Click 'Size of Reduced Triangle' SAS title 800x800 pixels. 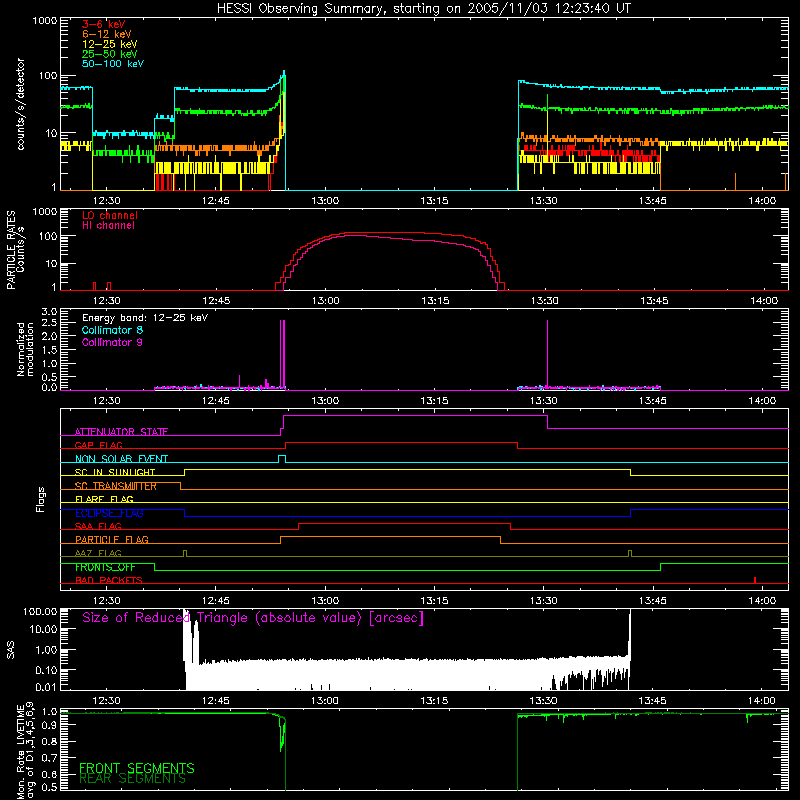pyautogui.click(x=253, y=618)
